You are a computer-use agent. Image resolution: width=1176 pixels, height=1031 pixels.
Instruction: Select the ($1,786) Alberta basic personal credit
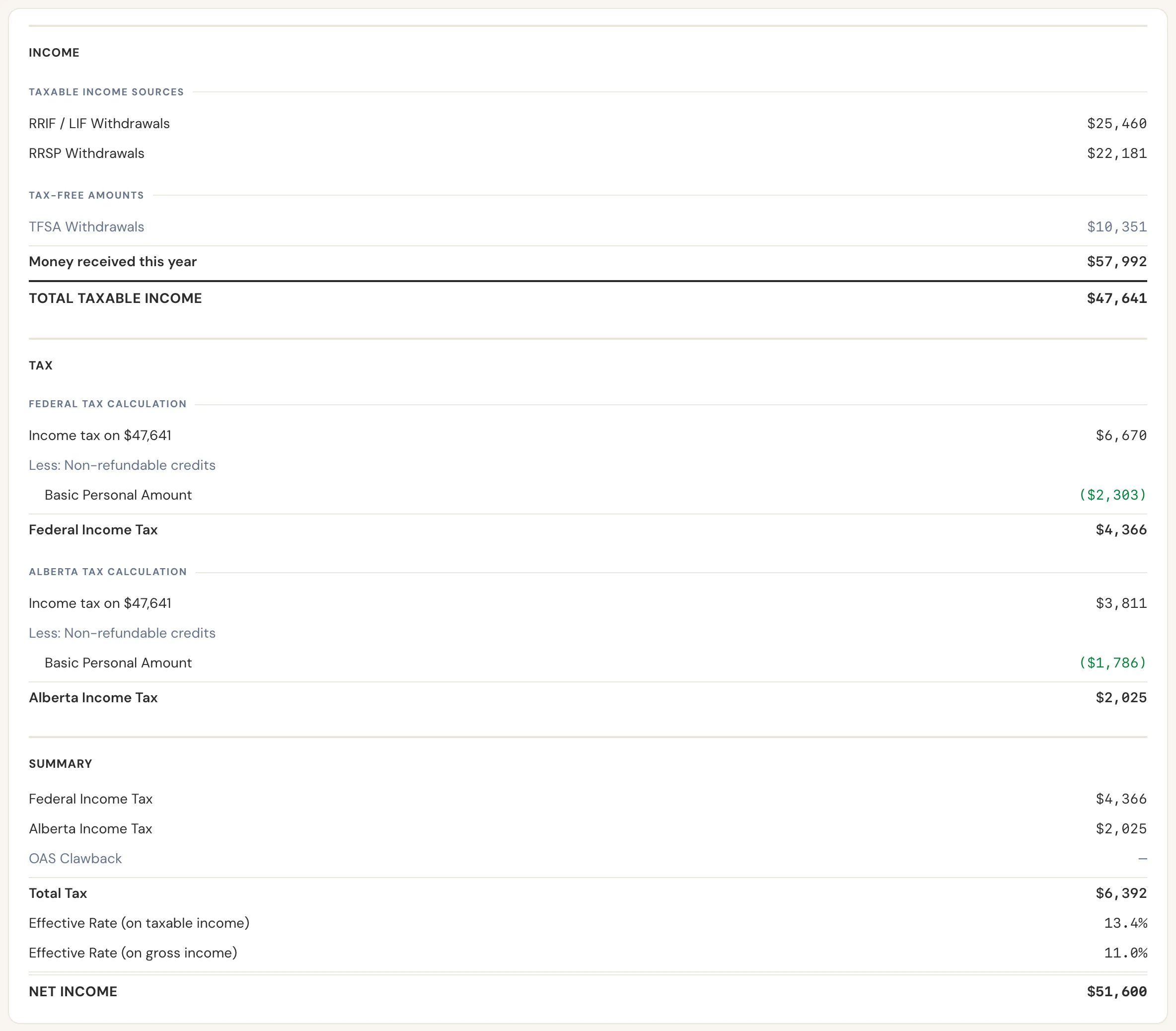click(x=1113, y=663)
